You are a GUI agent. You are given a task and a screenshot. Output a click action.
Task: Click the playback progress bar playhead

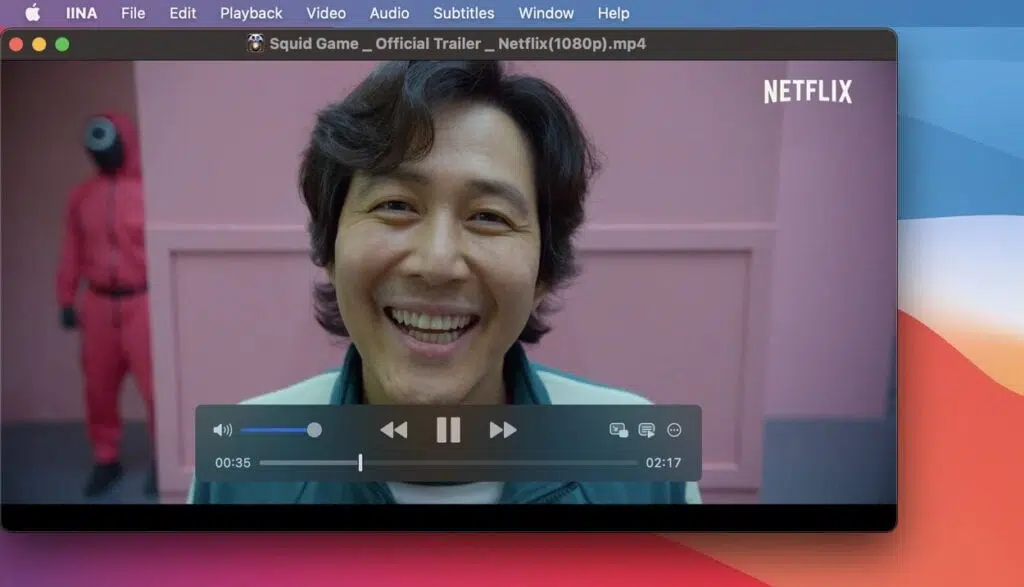[x=360, y=463]
